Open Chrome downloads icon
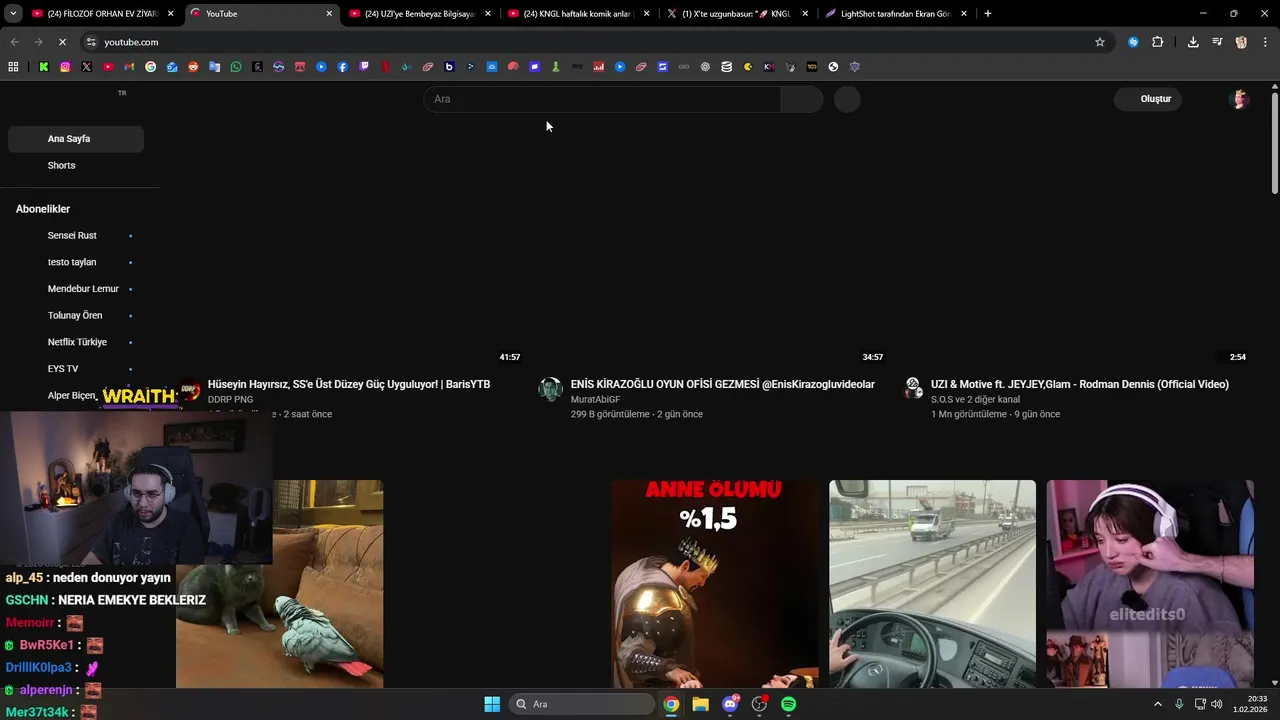The image size is (1280, 720). (x=1193, y=42)
